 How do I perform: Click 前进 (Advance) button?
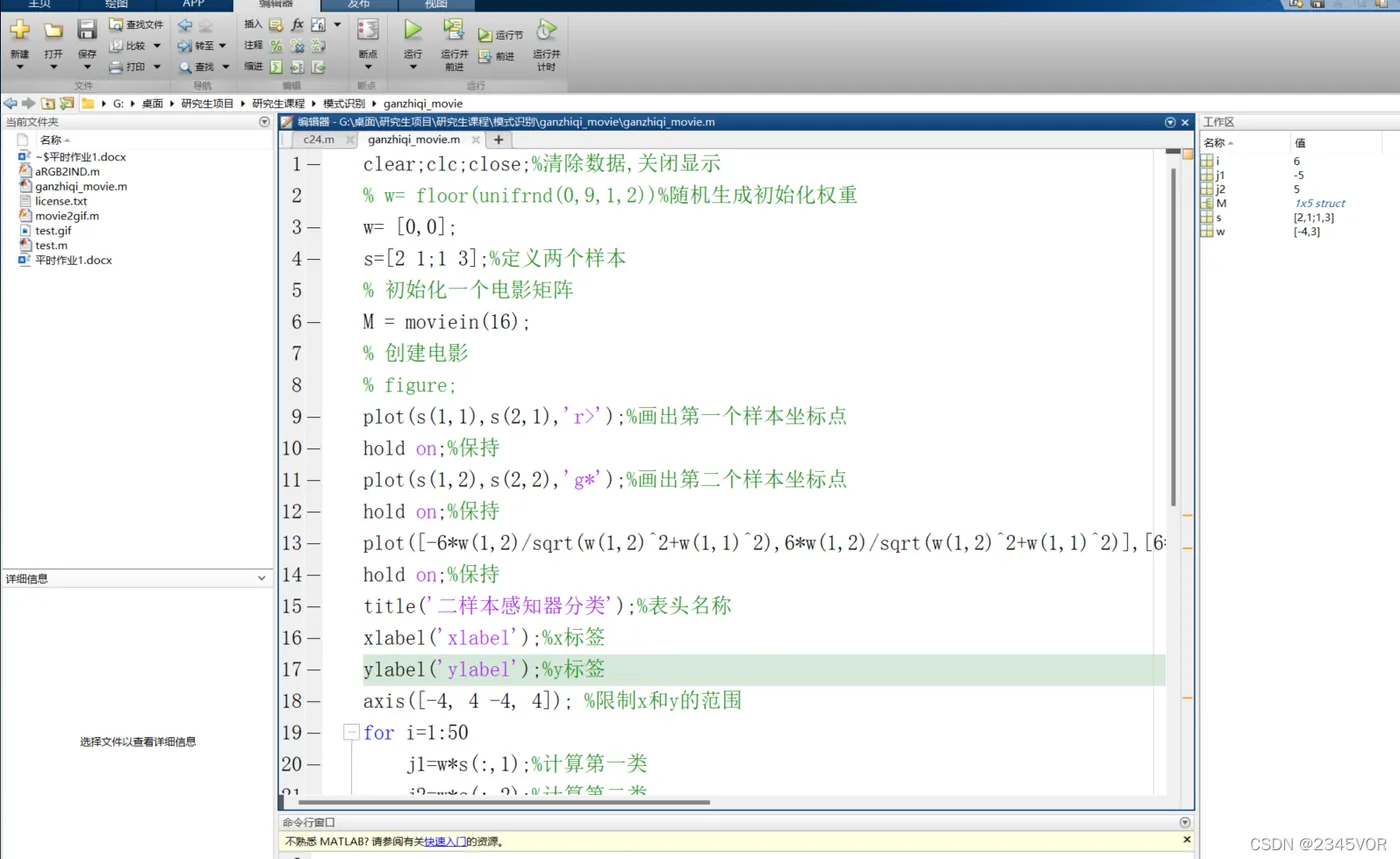pyautogui.click(x=496, y=57)
